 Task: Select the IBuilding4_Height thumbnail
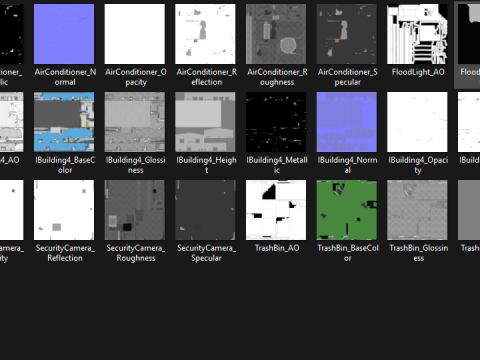point(205,122)
